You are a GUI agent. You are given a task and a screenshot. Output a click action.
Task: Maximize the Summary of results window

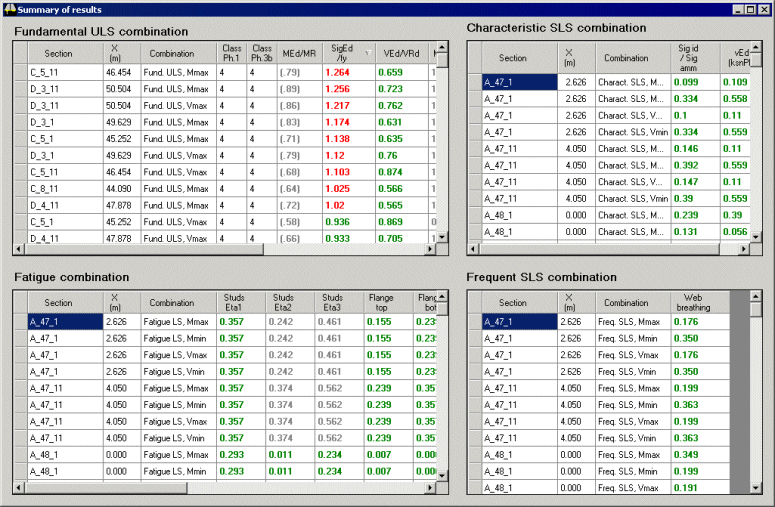point(751,9)
